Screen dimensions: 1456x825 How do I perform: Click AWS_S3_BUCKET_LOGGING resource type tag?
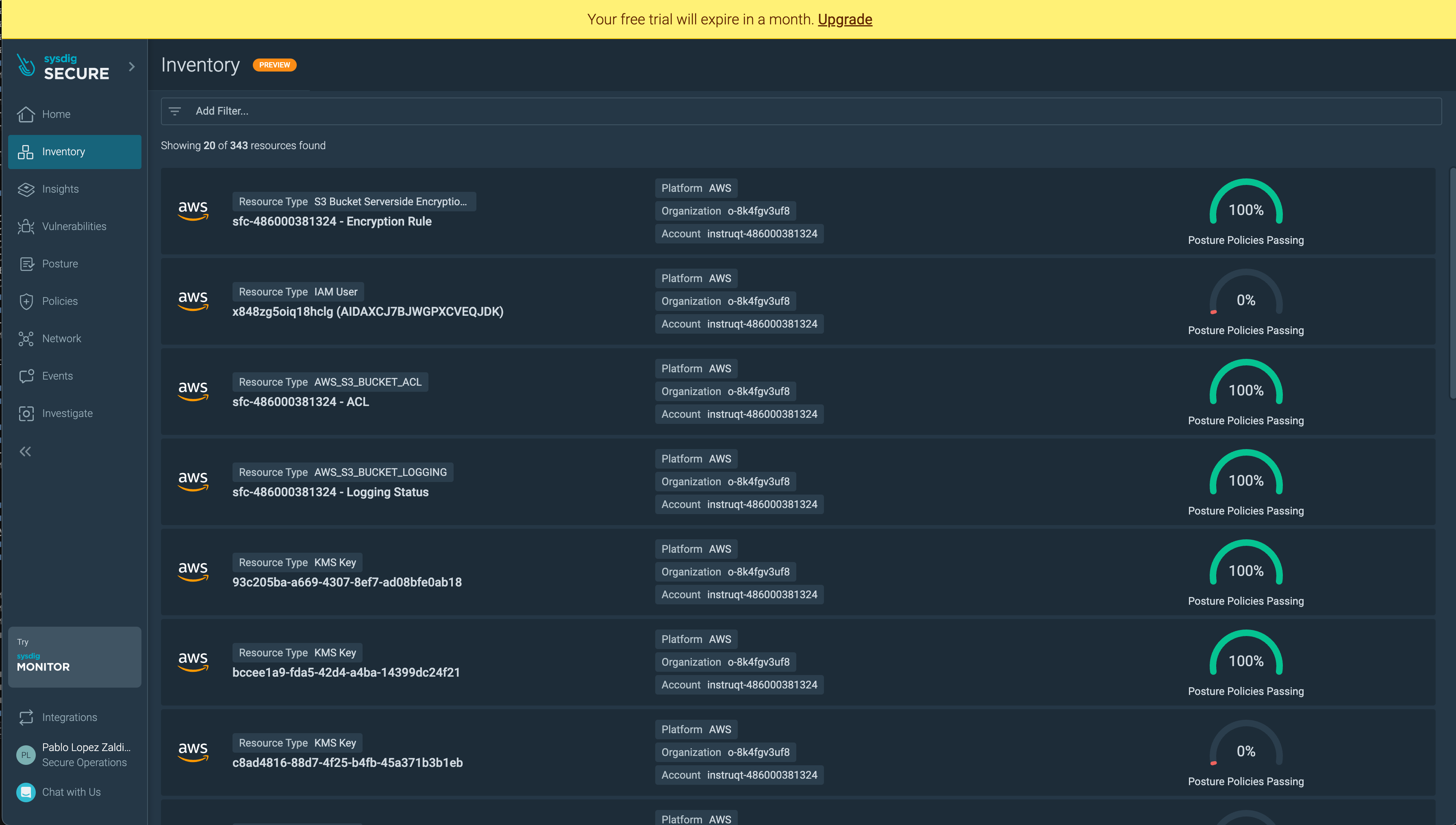click(x=343, y=472)
